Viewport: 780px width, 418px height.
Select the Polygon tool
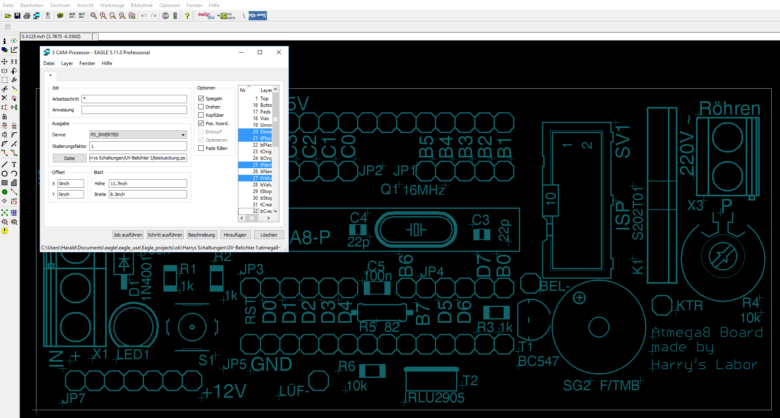[x=14, y=183]
